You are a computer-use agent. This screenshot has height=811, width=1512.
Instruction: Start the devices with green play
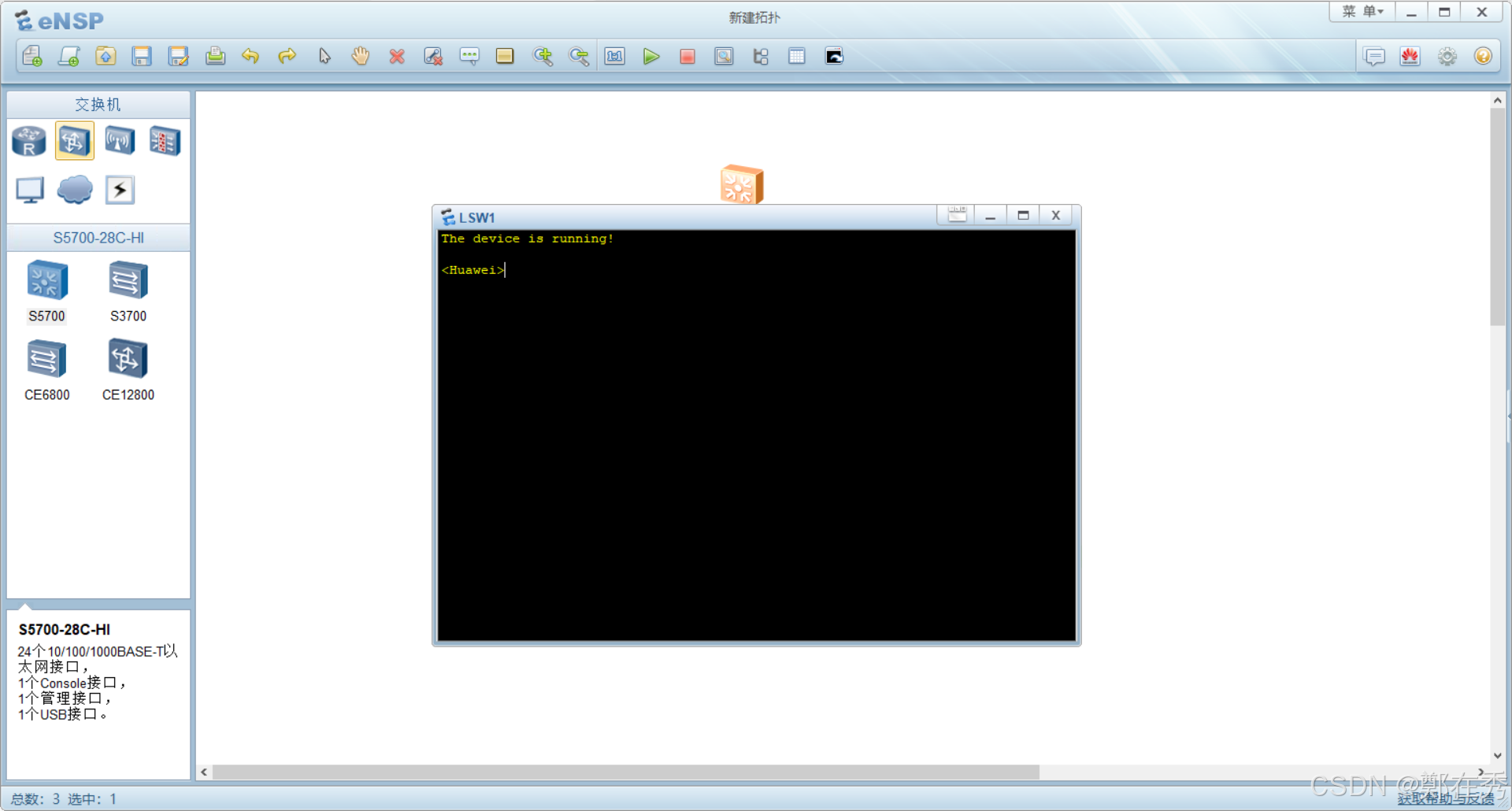(651, 56)
